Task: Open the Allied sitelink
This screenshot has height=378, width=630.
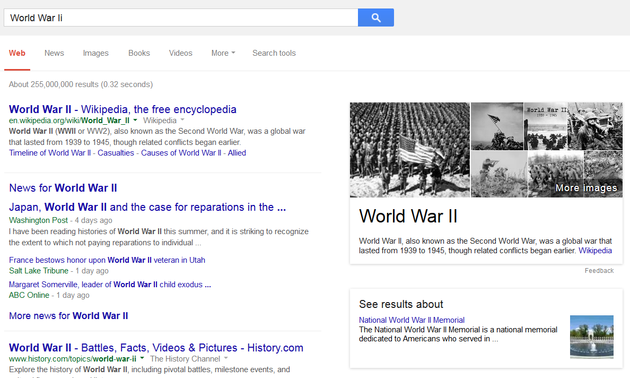Action: click(x=237, y=153)
